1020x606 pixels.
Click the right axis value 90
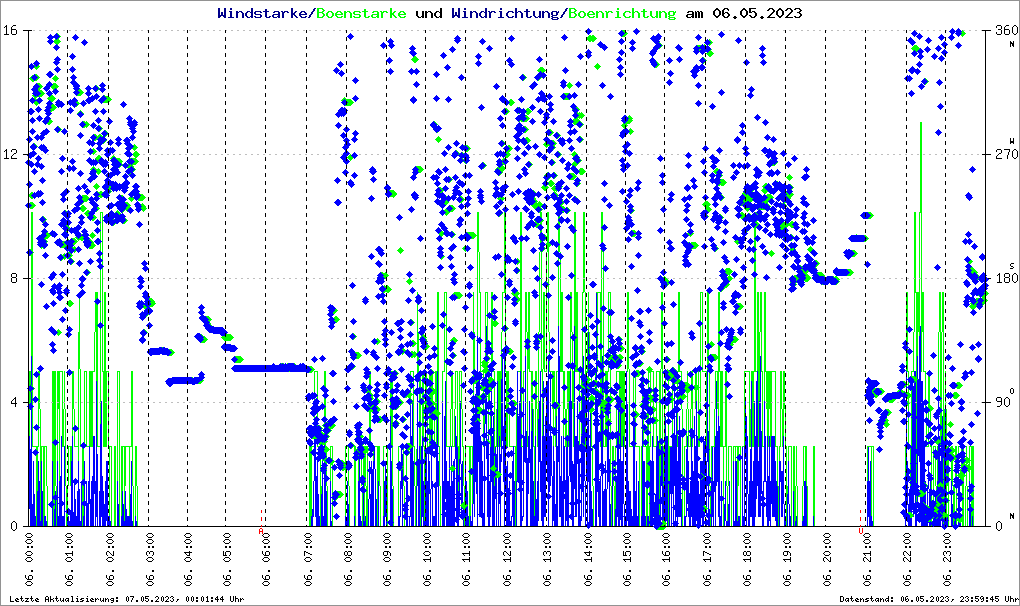click(1003, 402)
